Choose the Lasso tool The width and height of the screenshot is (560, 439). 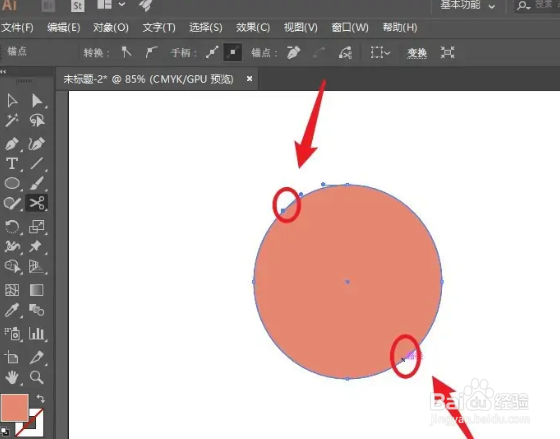click(37, 120)
